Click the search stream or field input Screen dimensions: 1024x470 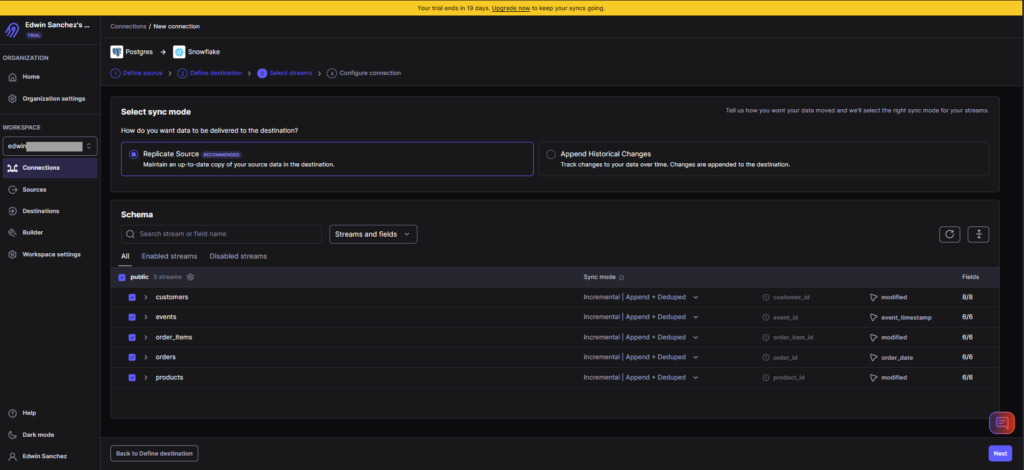(x=221, y=234)
